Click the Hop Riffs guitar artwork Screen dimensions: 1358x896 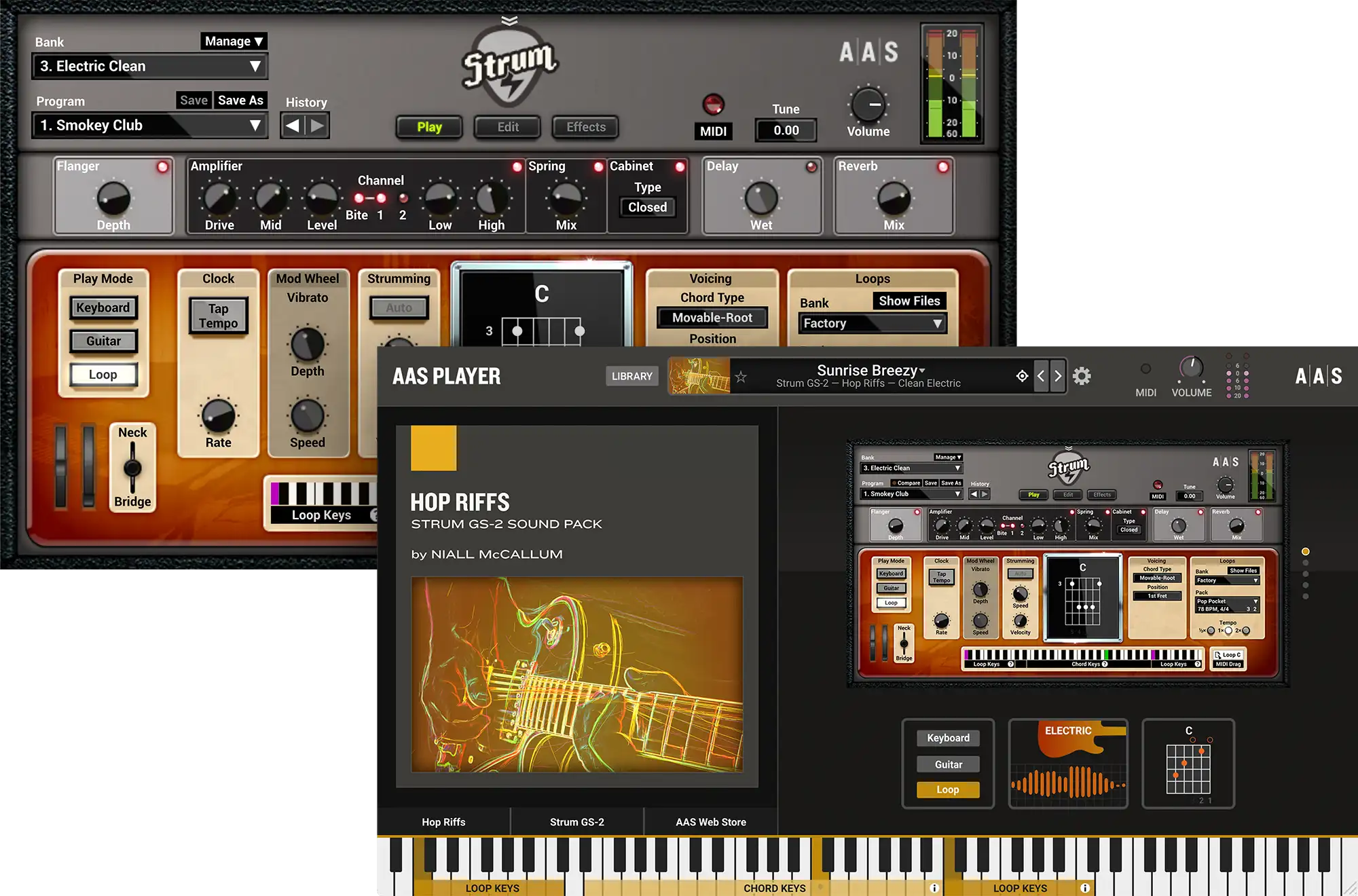click(576, 675)
